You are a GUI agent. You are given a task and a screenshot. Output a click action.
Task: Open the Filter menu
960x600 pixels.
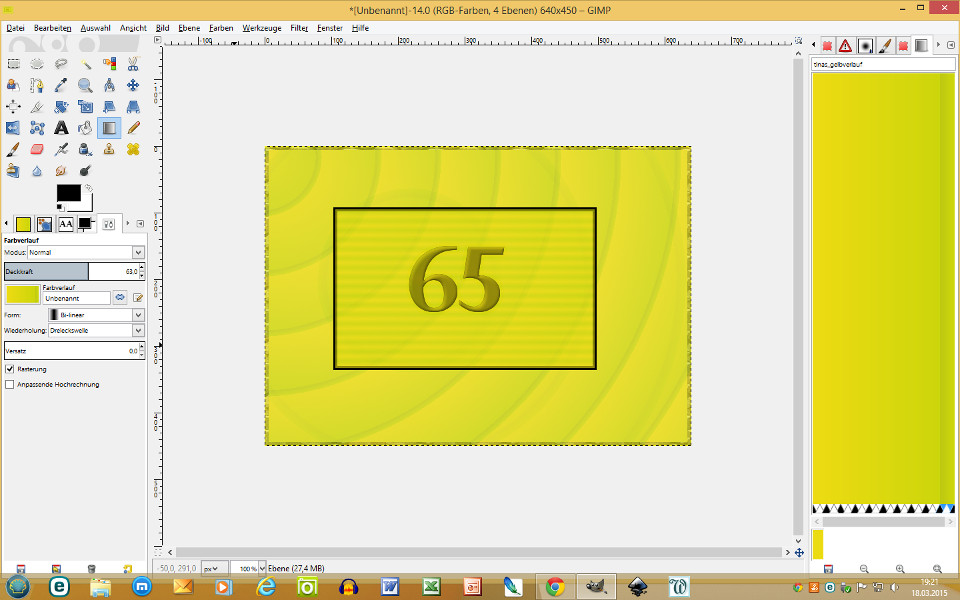[298, 28]
